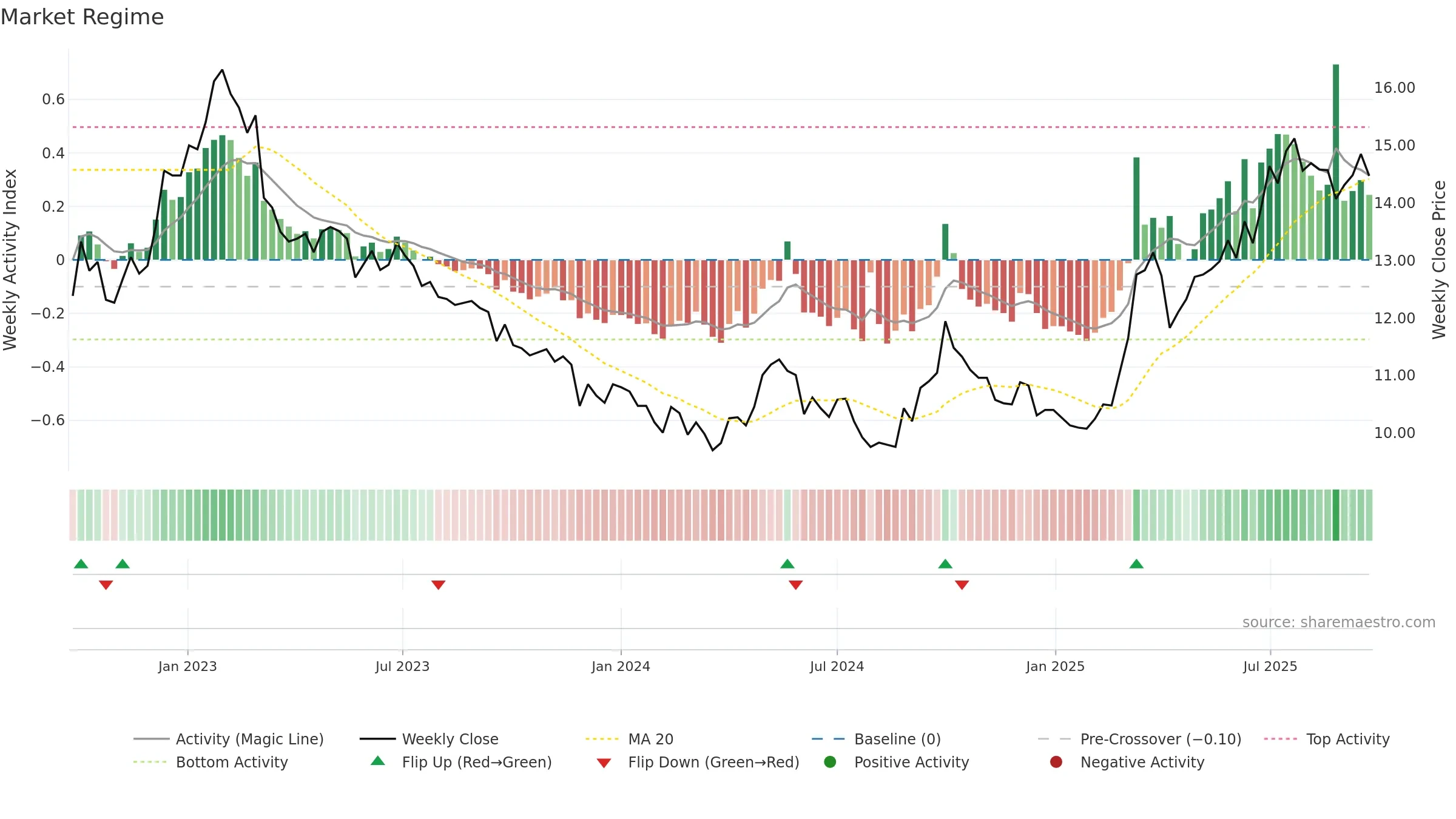Toggle the Bottom Activity legend entry
Image resolution: width=1456 pixels, height=819 pixels.
[x=211, y=762]
